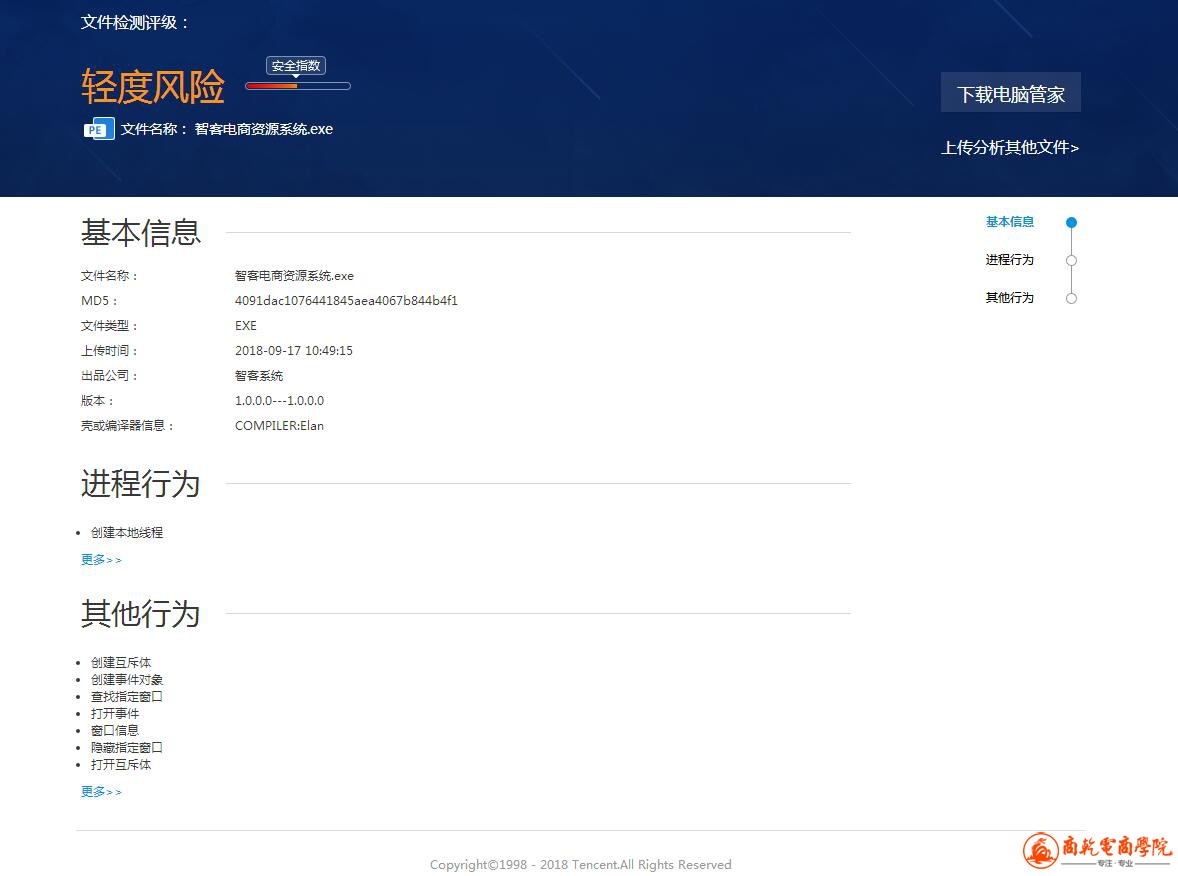
Task: Select the blue 基本信息 navigation dot
Action: (1071, 223)
